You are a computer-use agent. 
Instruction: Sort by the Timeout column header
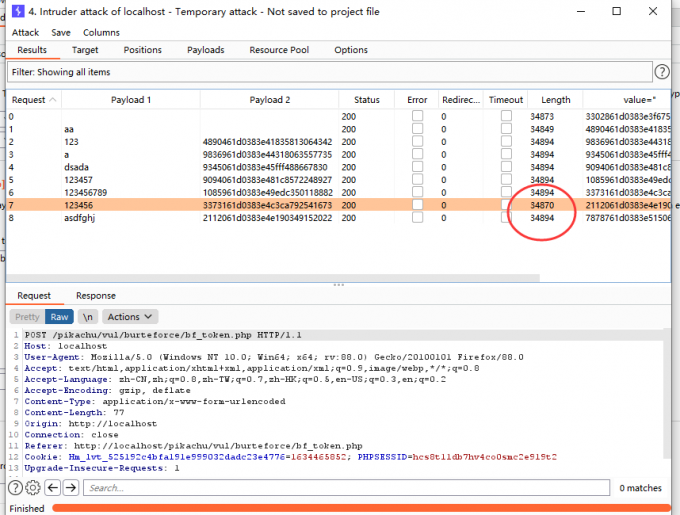506,100
